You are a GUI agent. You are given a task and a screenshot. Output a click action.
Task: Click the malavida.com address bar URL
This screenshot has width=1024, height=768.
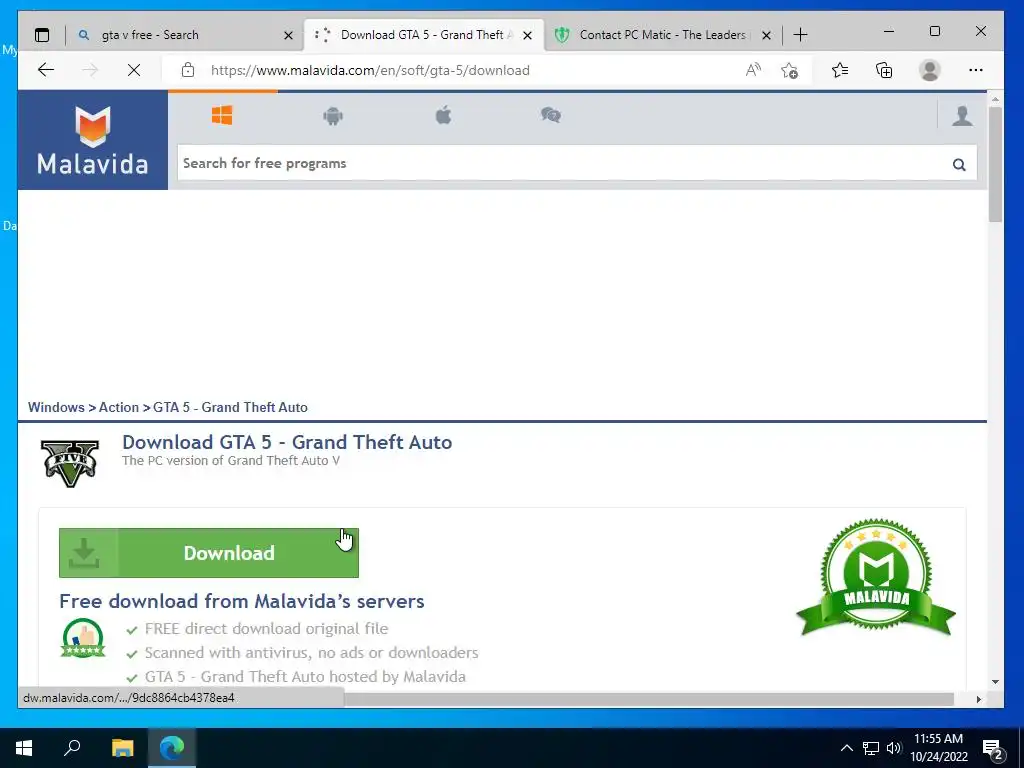click(370, 71)
